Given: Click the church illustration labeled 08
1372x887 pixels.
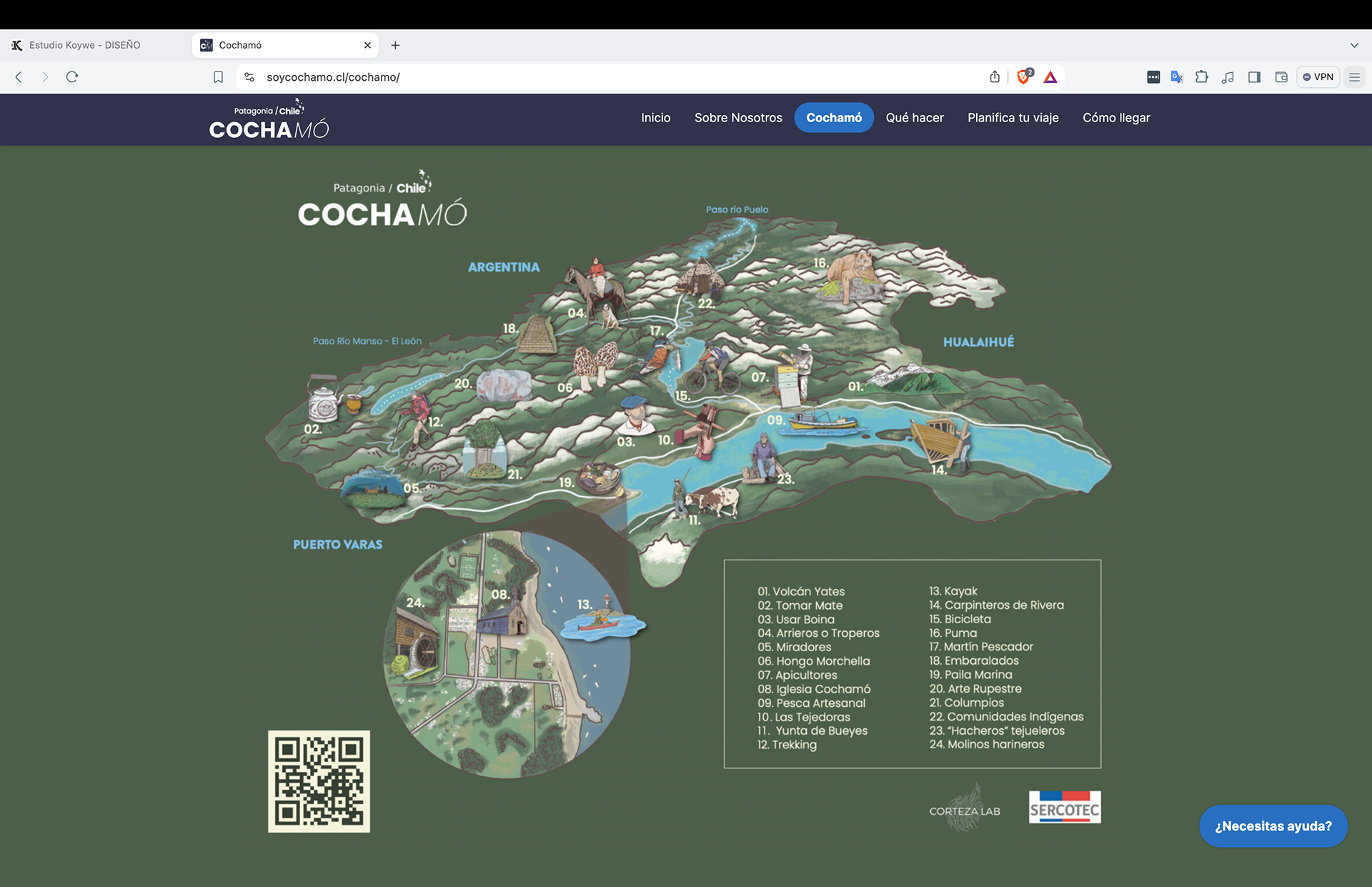Looking at the screenshot, I should pyautogui.click(x=504, y=615).
